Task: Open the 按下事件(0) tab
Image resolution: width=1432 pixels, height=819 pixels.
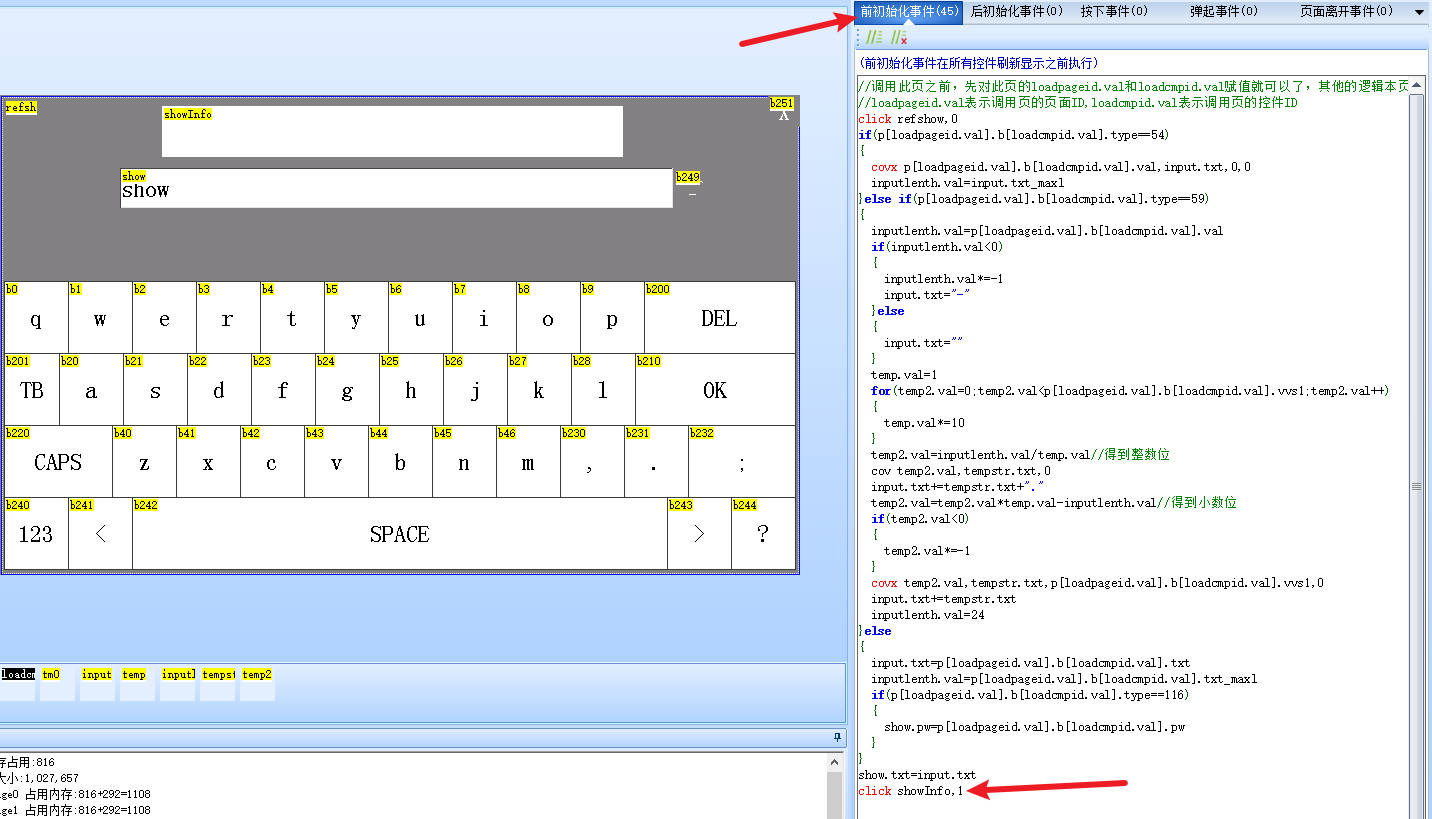Action: pos(1114,12)
